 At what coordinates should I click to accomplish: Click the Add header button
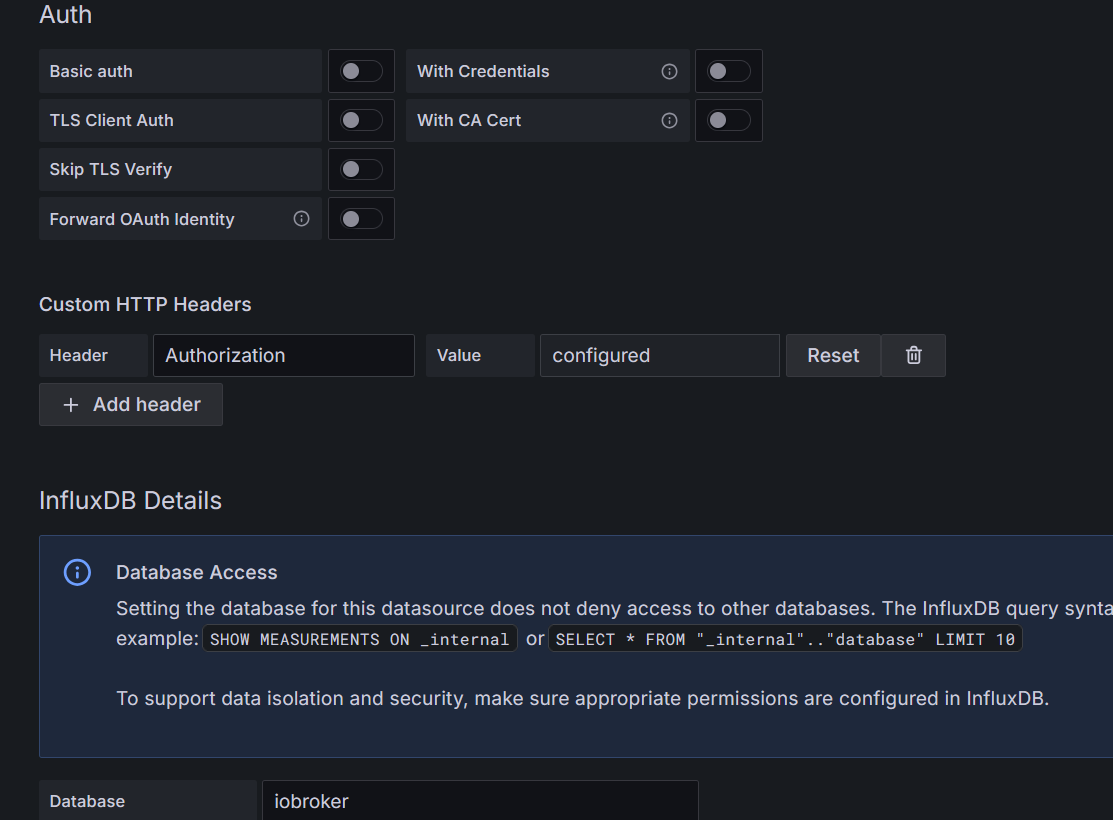[131, 405]
